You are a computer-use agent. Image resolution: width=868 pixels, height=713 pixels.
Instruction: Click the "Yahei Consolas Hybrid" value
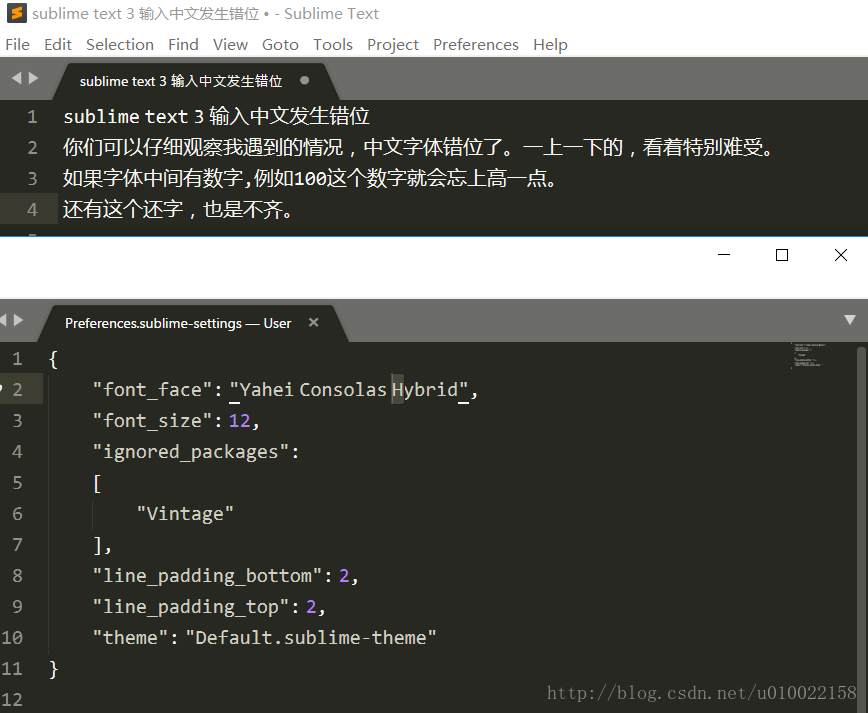click(349, 390)
